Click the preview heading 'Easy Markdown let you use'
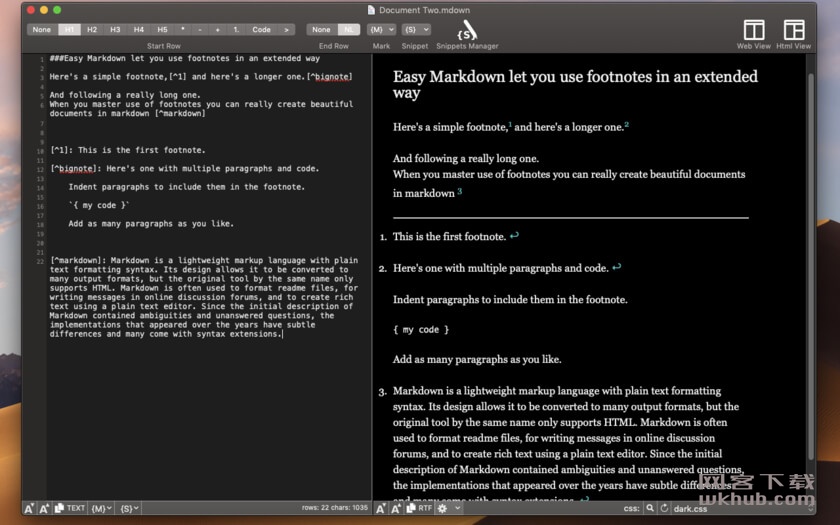The width and height of the screenshot is (840, 525). click(x=575, y=84)
